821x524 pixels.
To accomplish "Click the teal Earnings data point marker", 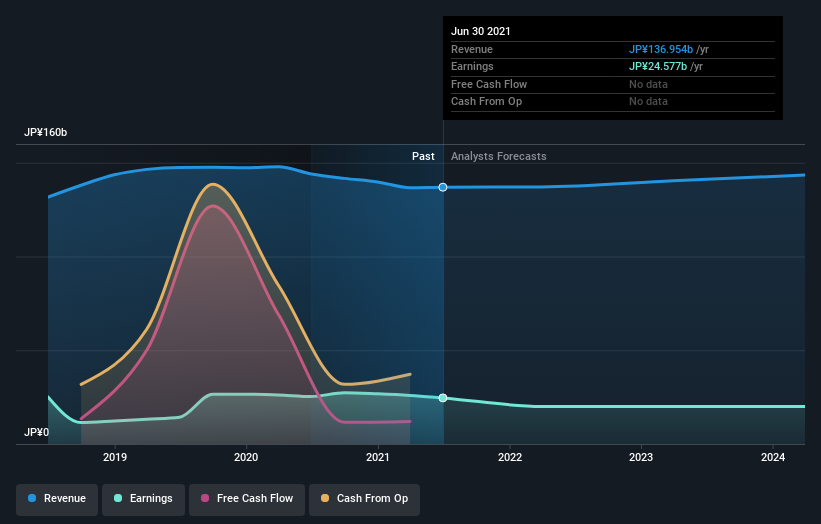I will [443, 398].
